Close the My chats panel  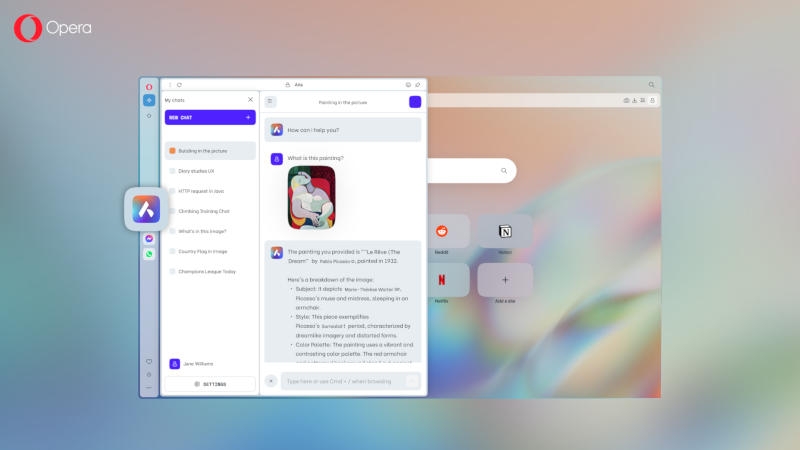point(250,101)
